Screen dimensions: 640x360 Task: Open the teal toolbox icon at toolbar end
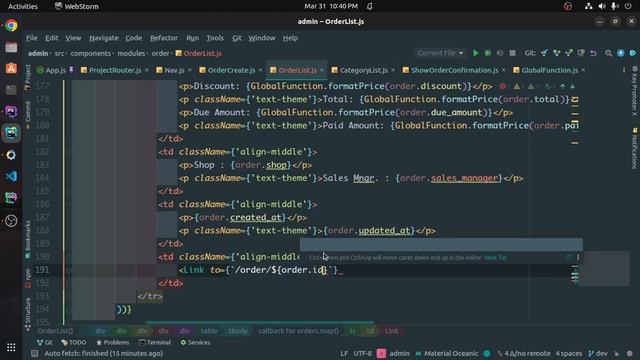tap(633, 53)
